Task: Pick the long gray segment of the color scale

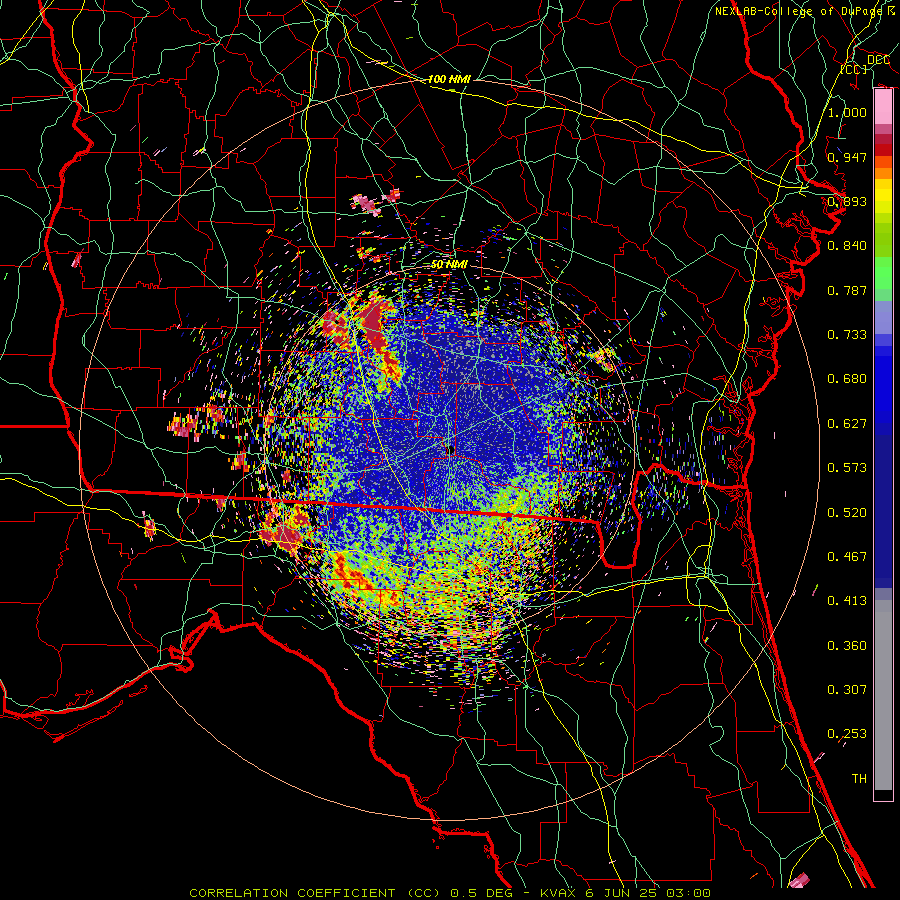Action: point(883,695)
